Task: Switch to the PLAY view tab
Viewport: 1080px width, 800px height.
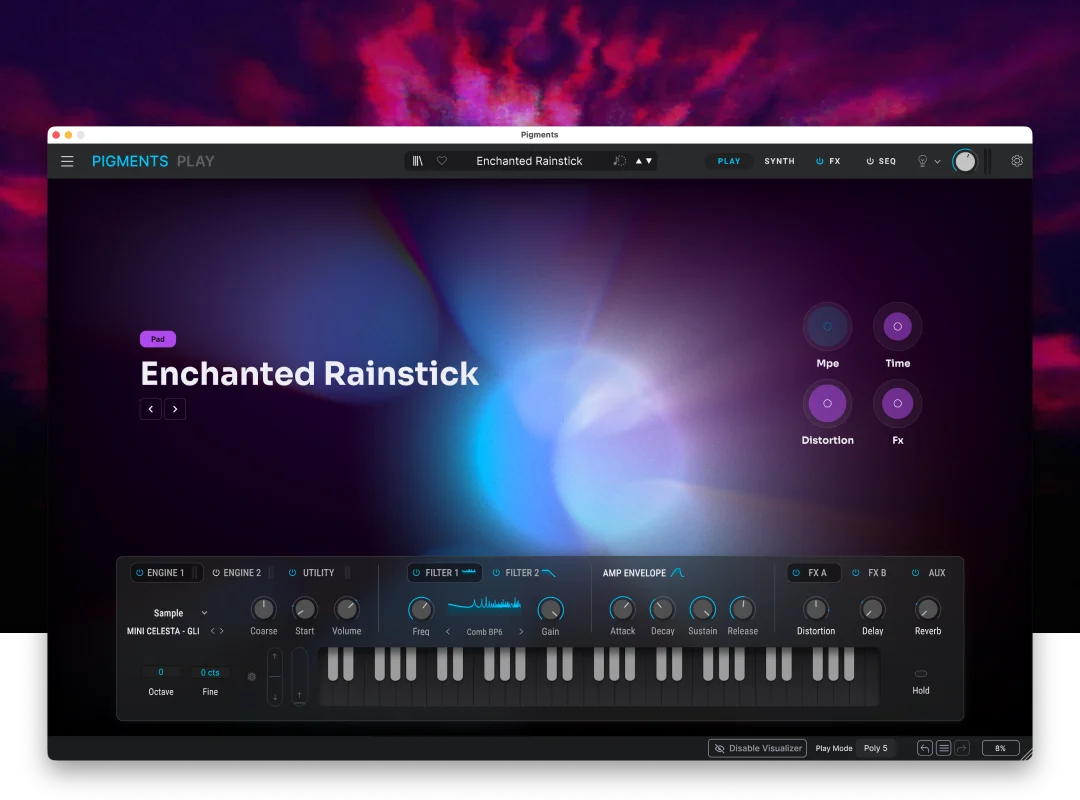Action: point(729,161)
